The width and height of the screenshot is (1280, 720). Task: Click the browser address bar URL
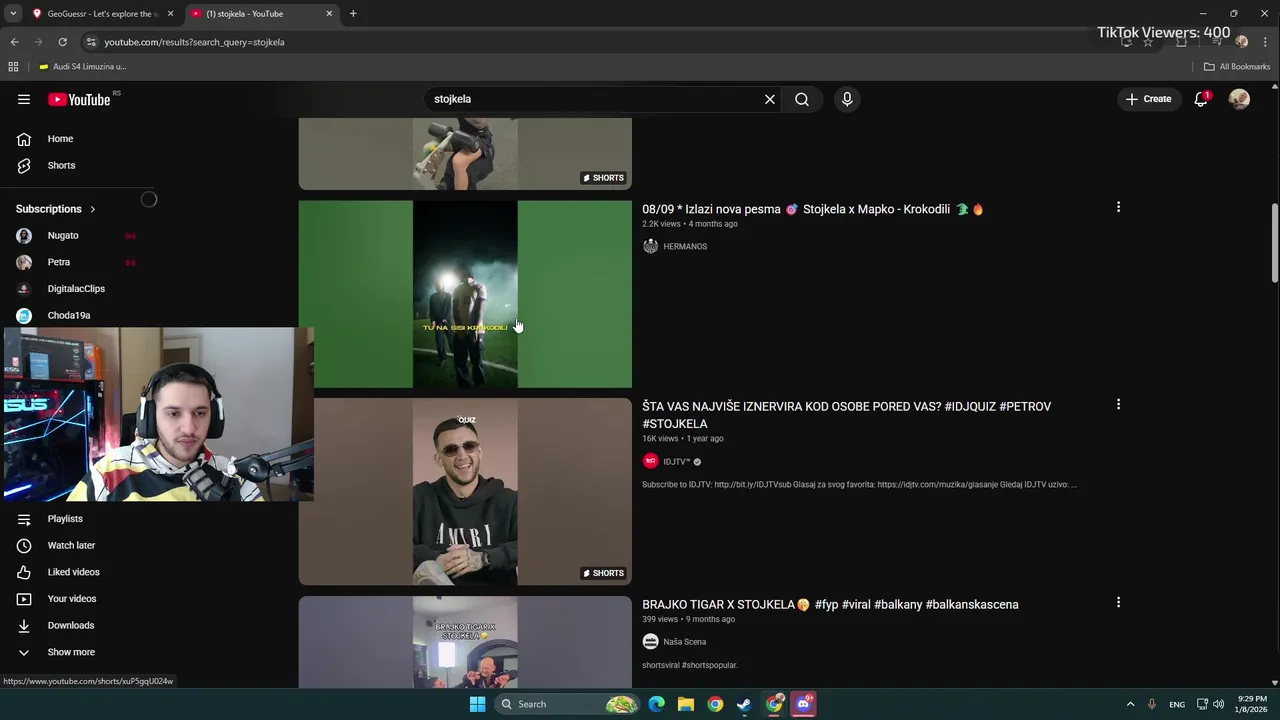click(194, 42)
